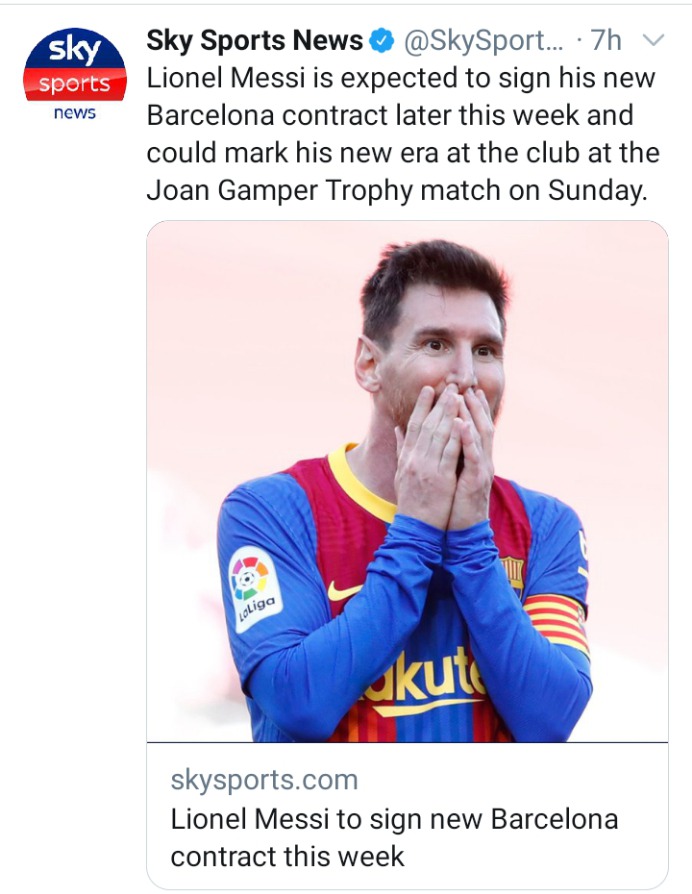The width and height of the screenshot is (692, 894).
Task: Click the blue verified badge icon
Action: pos(382,40)
